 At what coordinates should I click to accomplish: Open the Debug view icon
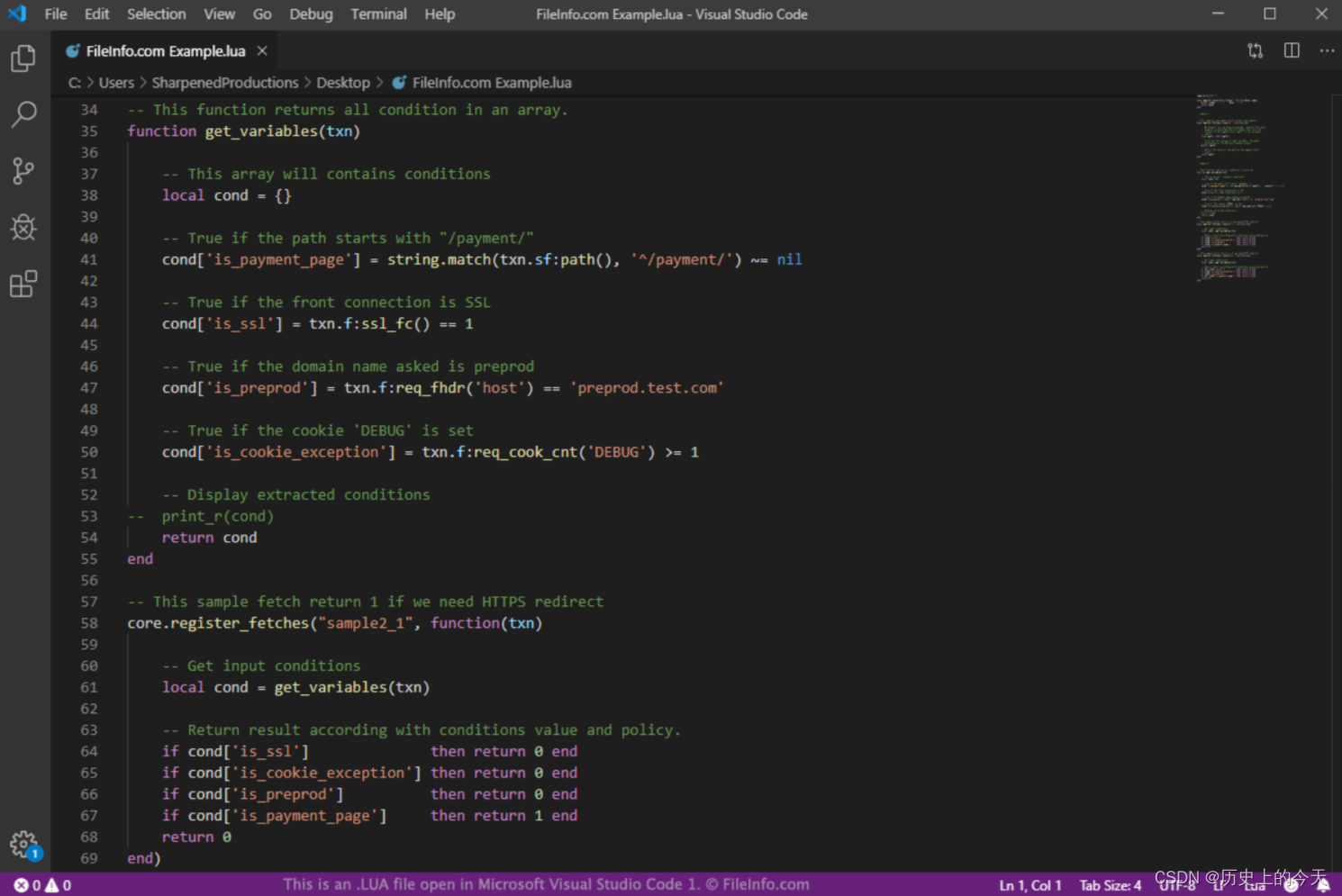pyautogui.click(x=23, y=227)
